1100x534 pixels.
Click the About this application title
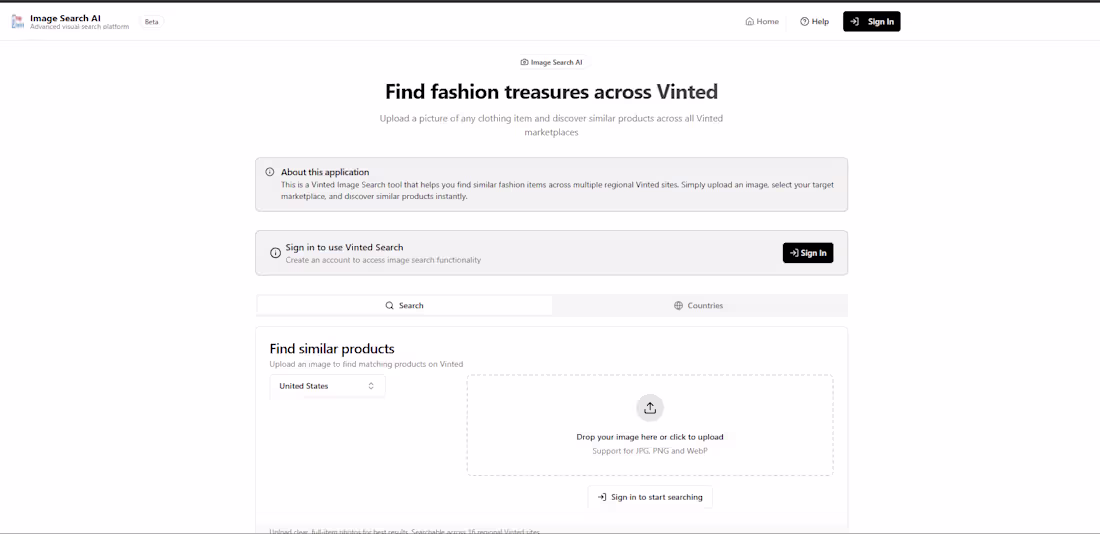[x=325, y=172]
